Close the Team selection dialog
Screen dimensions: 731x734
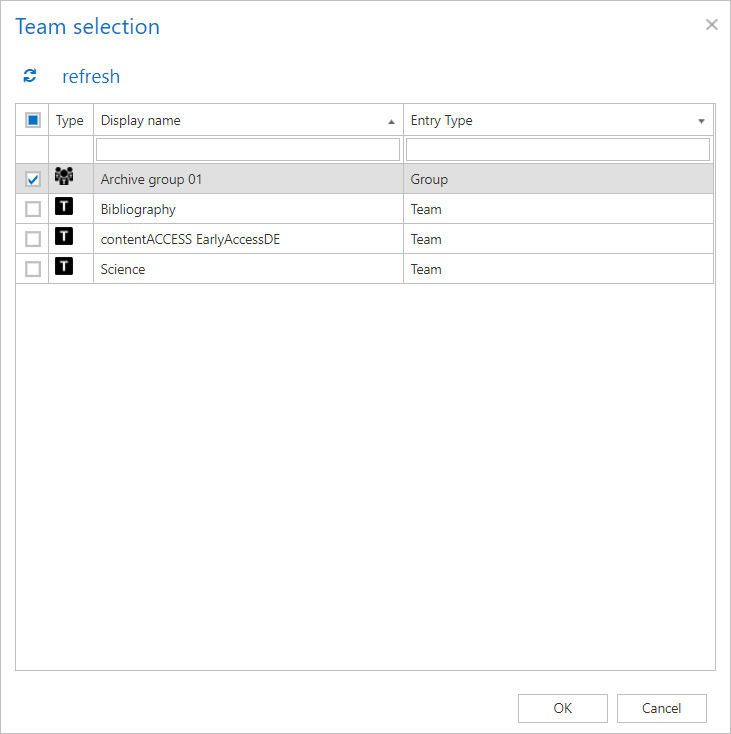(711, 25)
